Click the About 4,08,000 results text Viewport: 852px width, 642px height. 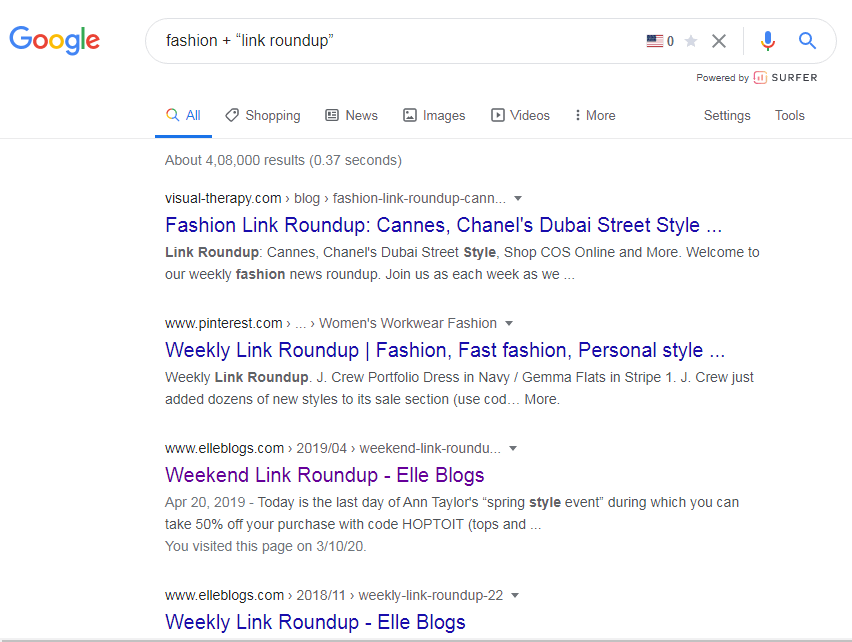point(283,161)
